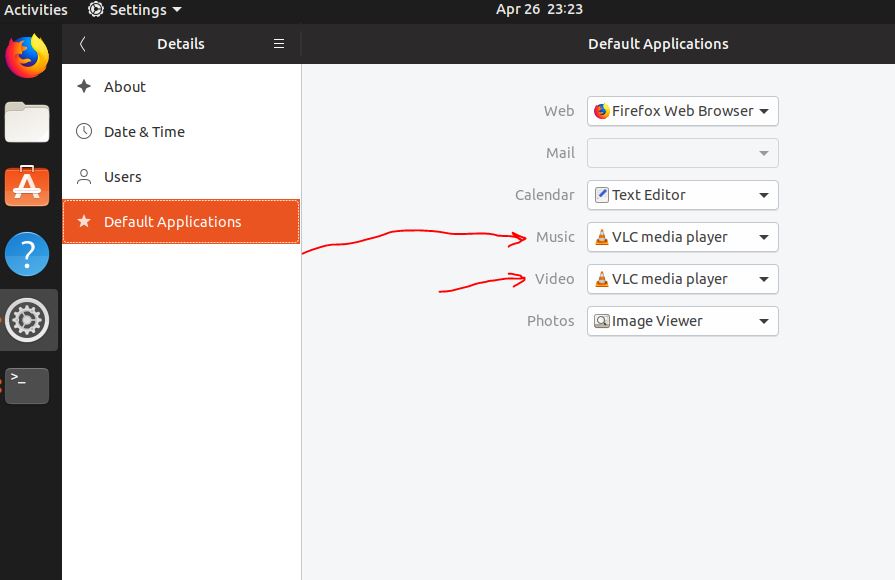This screenshot has width=895, height=580.
Task: Go back using the Details back arrow
Action: pyautogui.click(x=83, y=44)
